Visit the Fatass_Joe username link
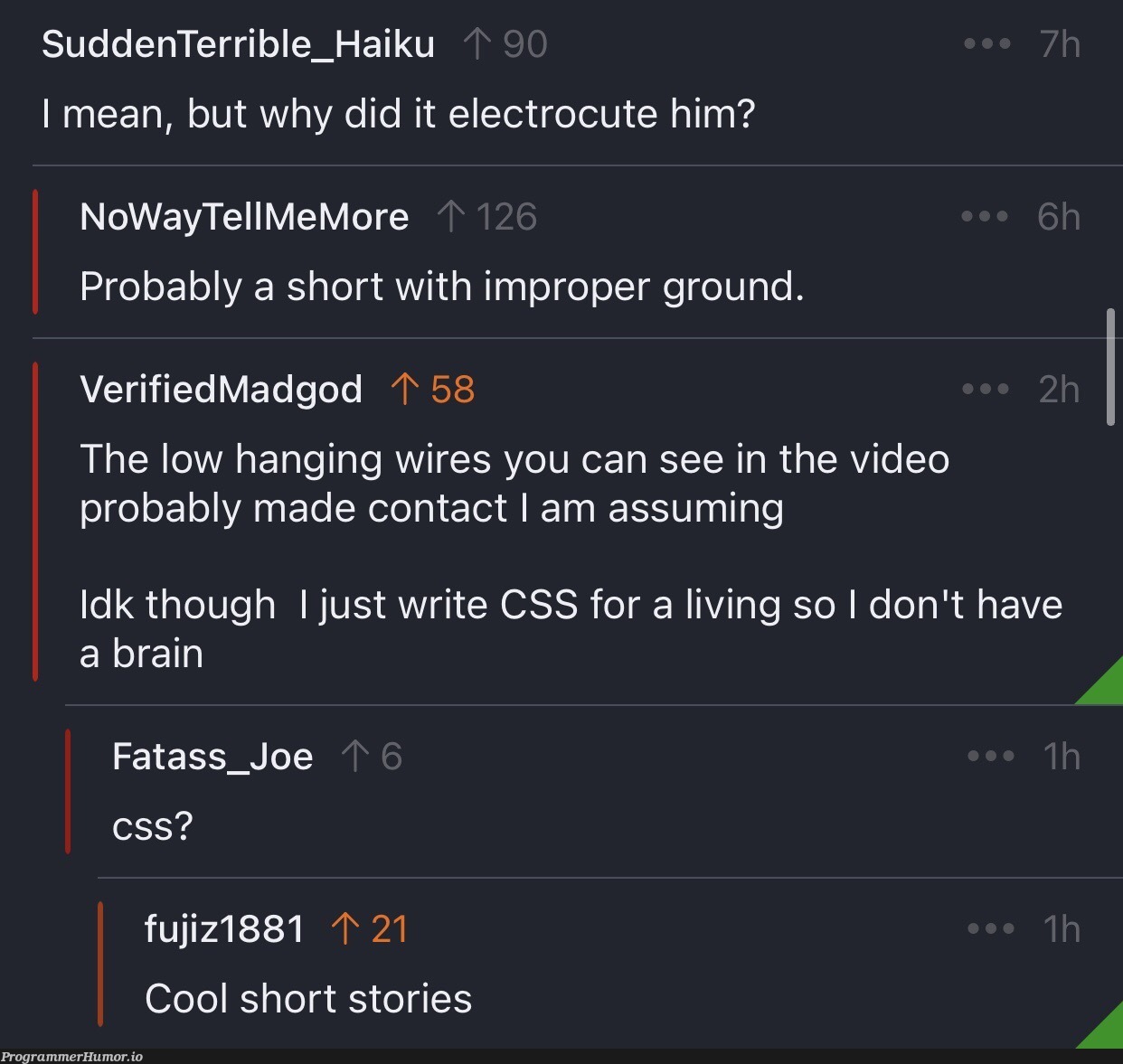This screenshot has width=1123, height=1064. [x=212, y=757]
